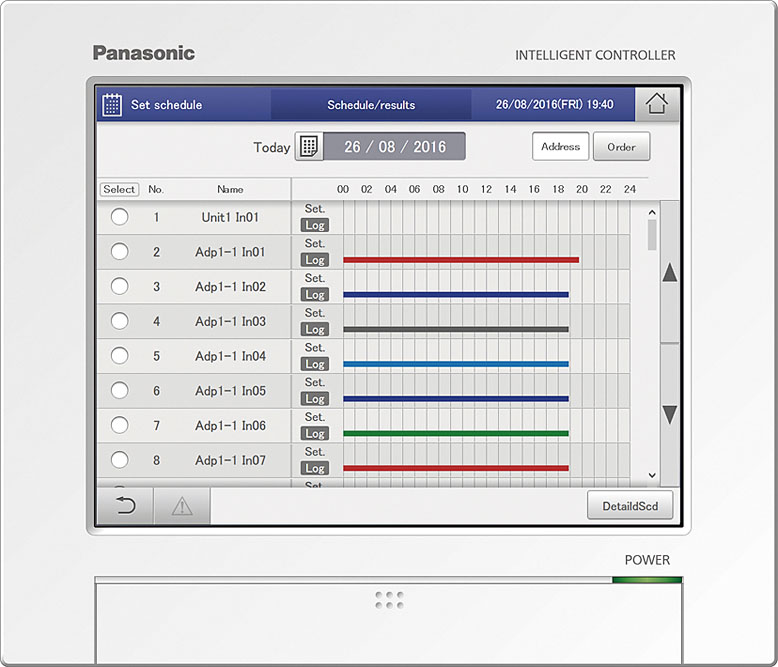Click the DetaildScd button
The width and height of the screenshot is (778, 667).
(x=630, y=506)
